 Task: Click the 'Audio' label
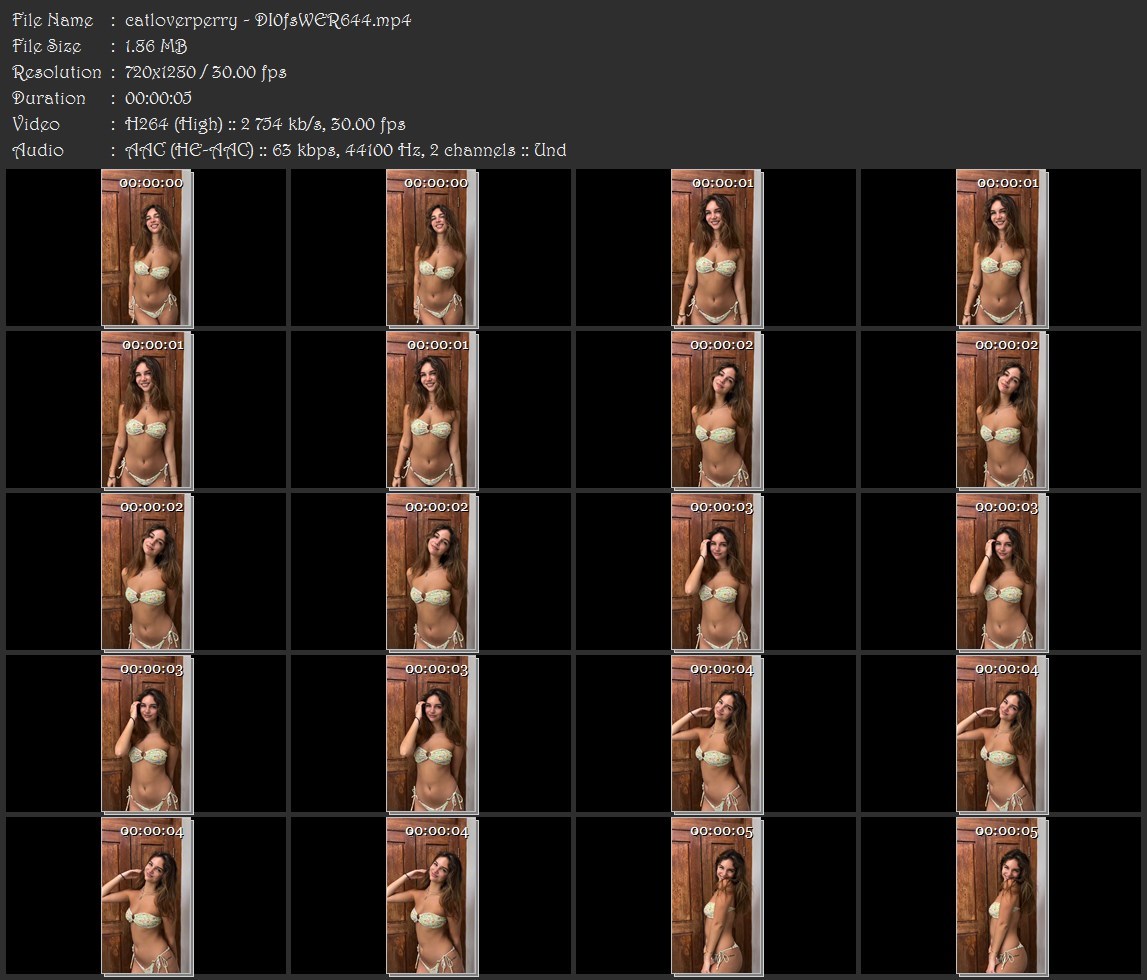(38, 150)
